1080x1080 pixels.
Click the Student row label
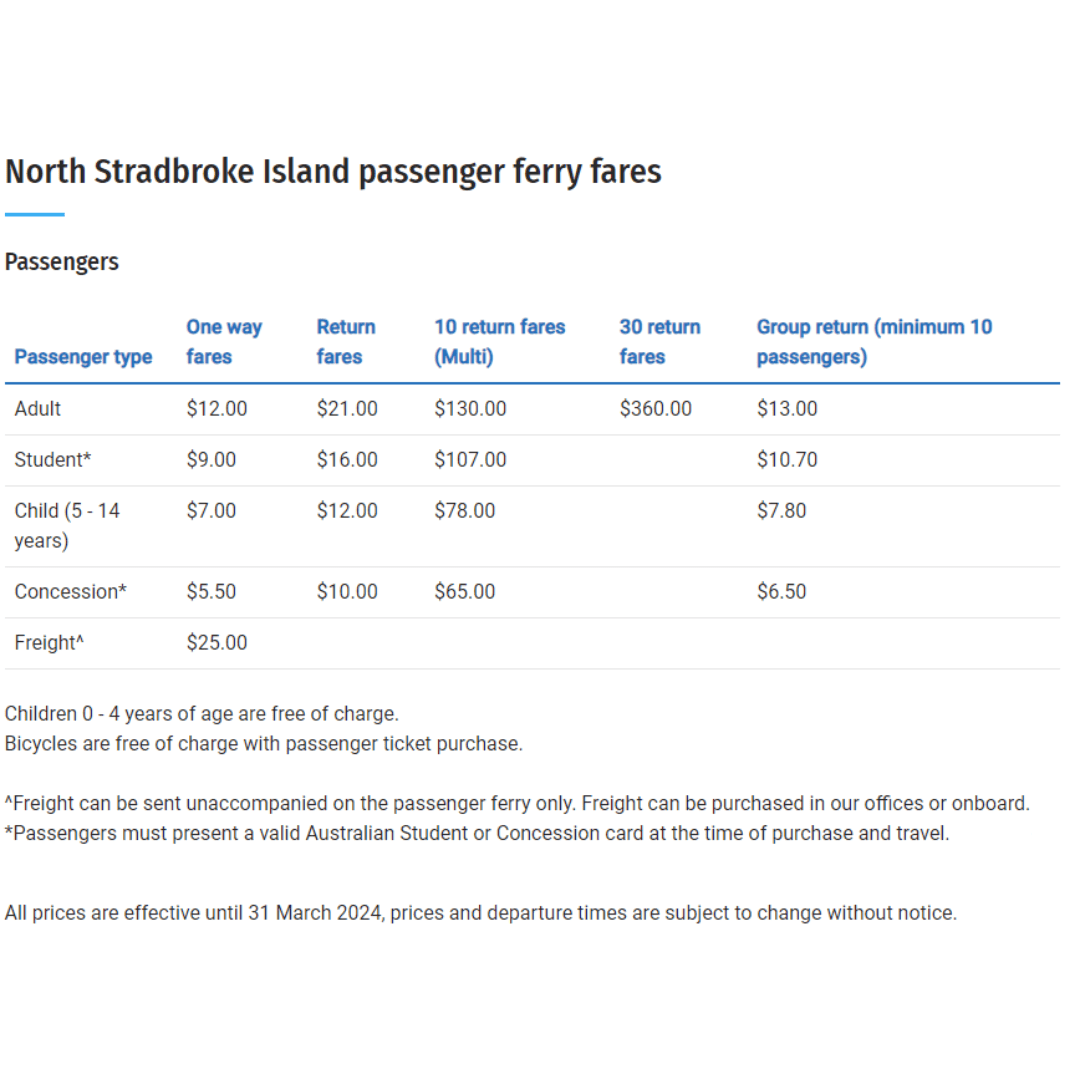click(x=53, y=460)
